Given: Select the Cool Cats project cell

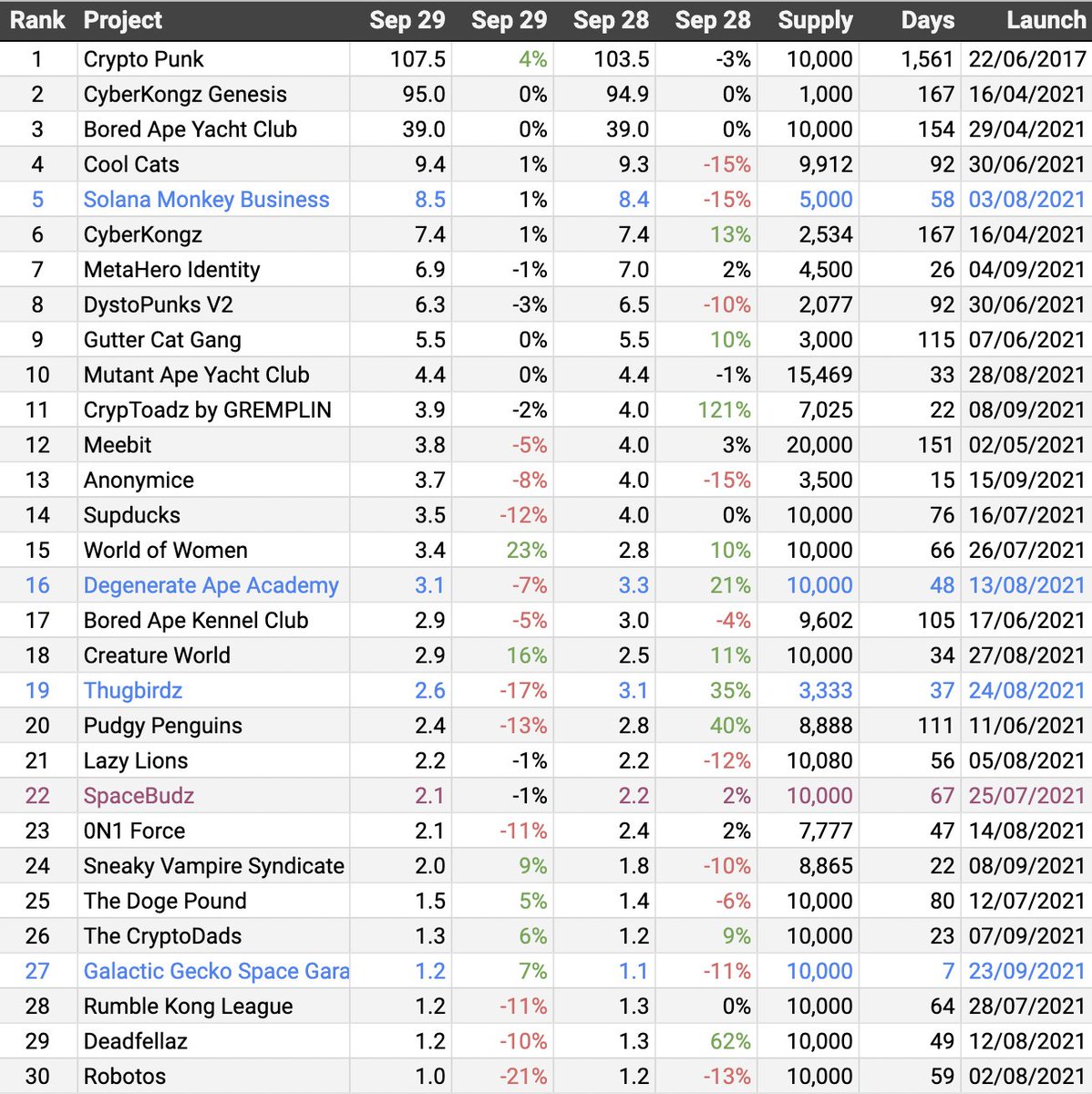Looking at the screenshot, I should click(x=213, y=164).
